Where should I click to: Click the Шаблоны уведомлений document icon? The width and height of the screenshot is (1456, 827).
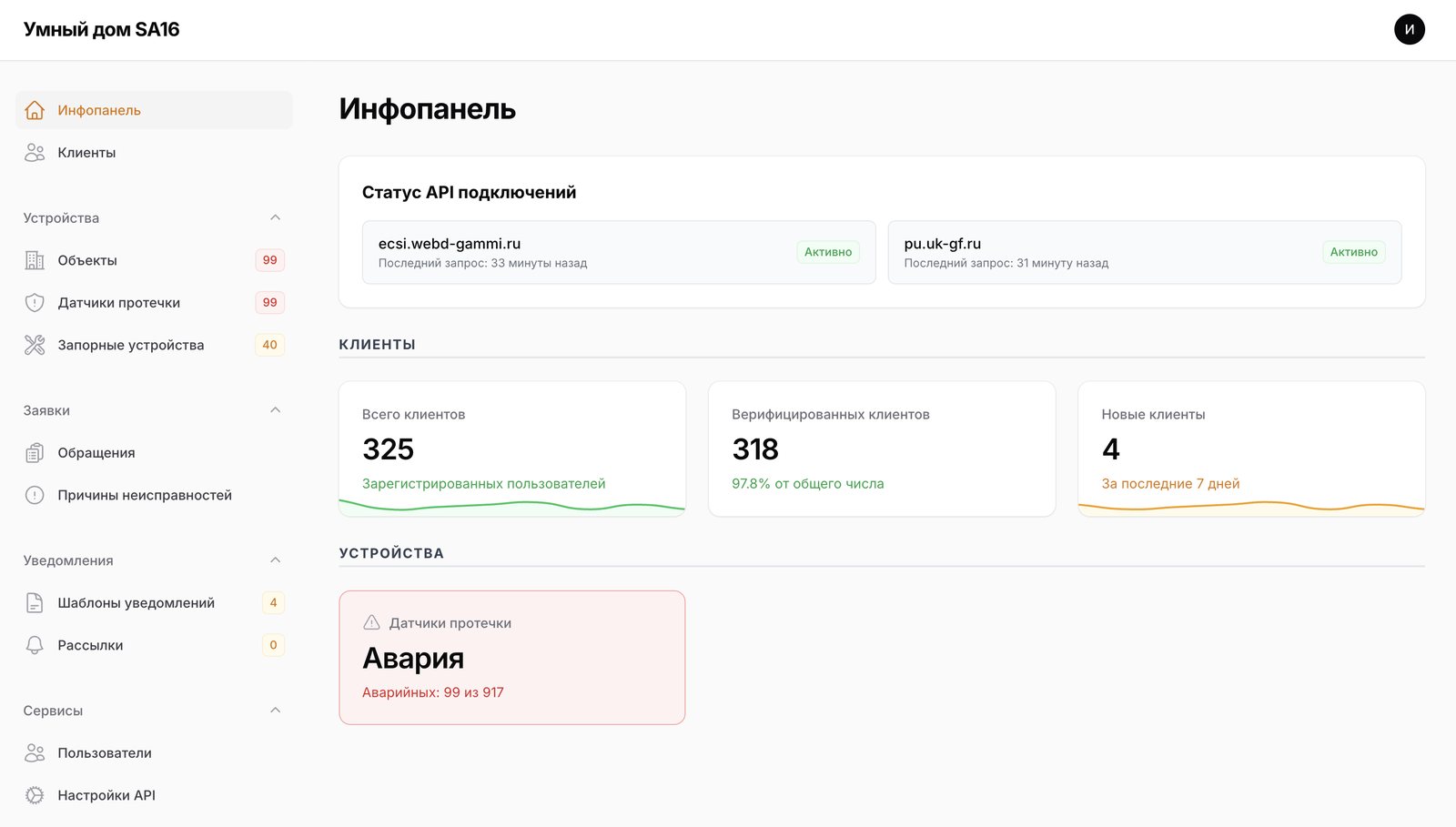35,602
